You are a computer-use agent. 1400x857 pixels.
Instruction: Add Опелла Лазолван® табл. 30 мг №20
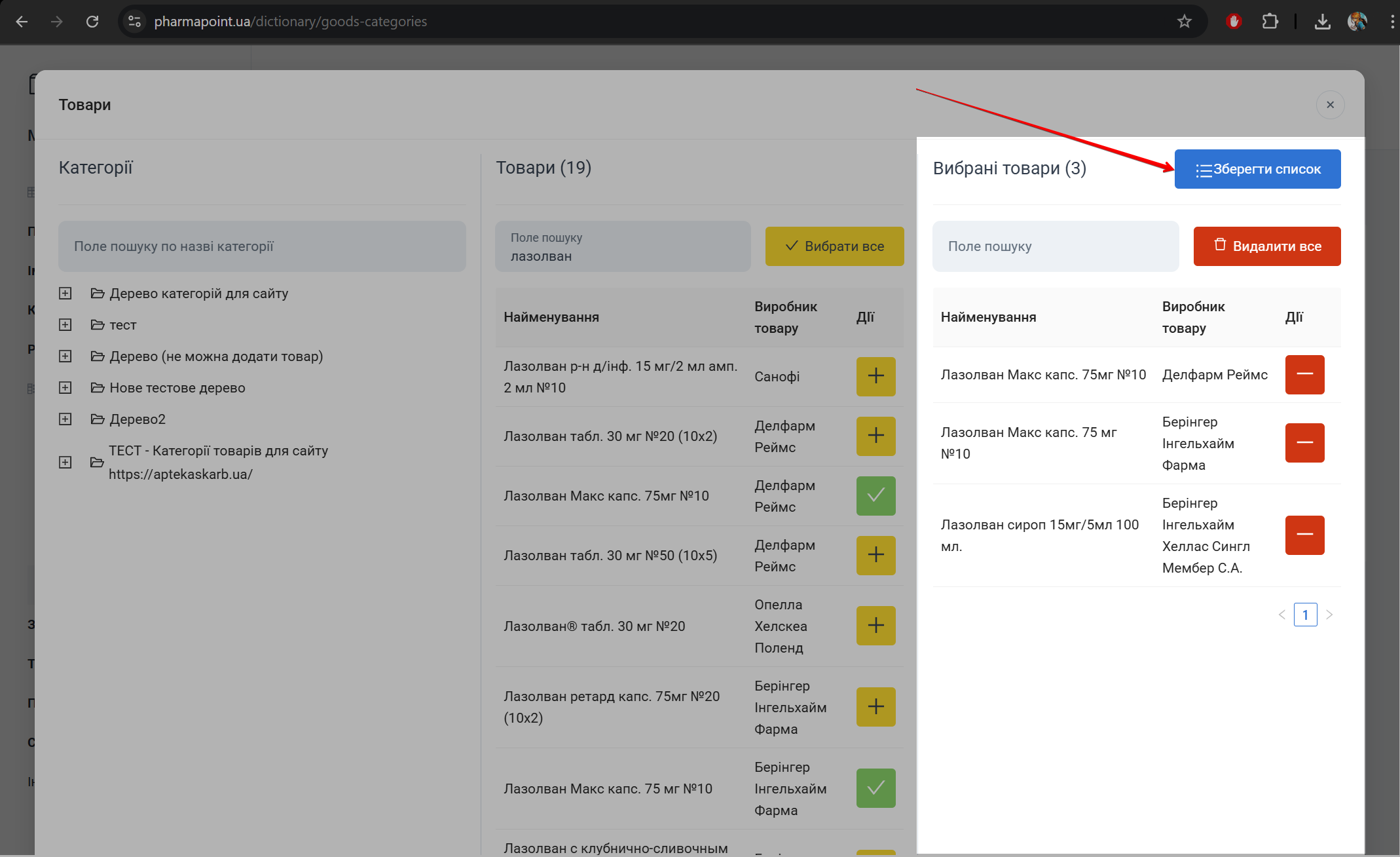(875, 626)
